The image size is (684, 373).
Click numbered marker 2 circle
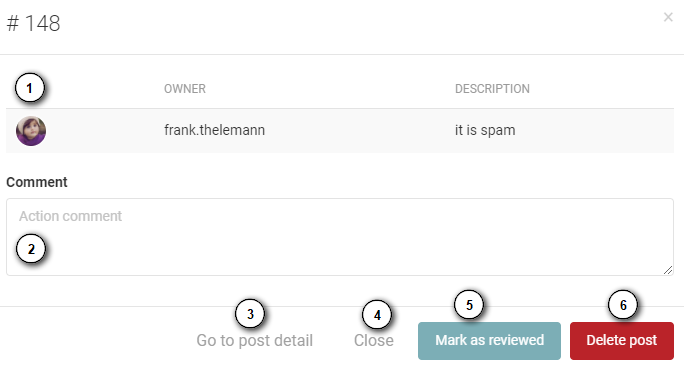point(31,249)
